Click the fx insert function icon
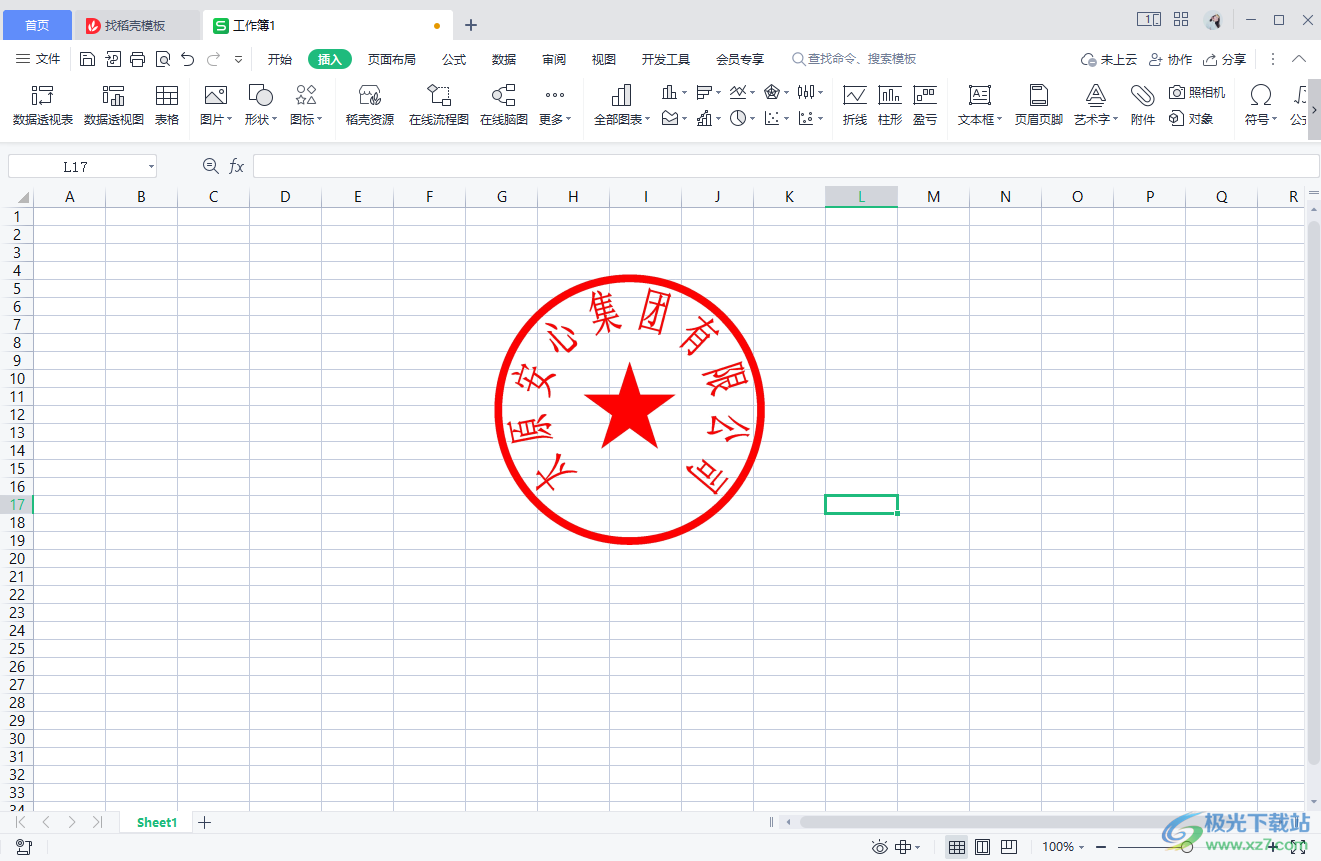The image size is (1321, 861). (237, 166)
